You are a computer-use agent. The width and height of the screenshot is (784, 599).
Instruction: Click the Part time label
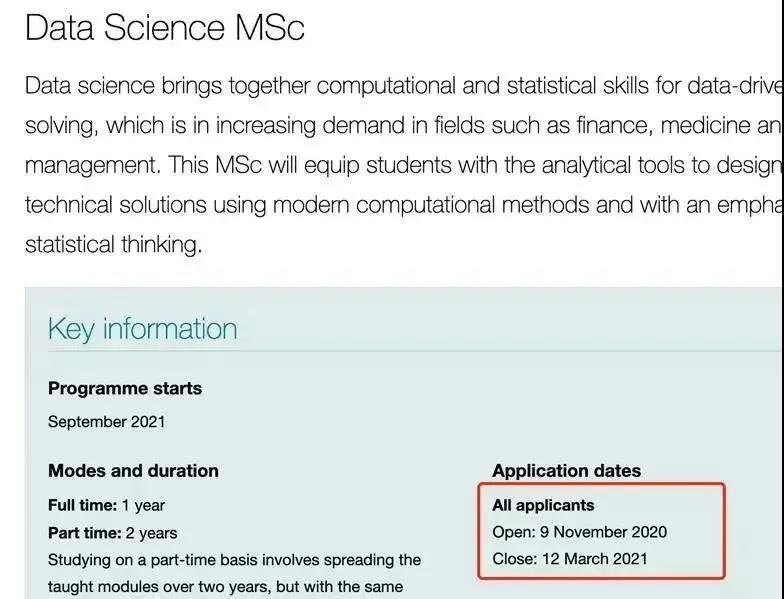[84, 532]
